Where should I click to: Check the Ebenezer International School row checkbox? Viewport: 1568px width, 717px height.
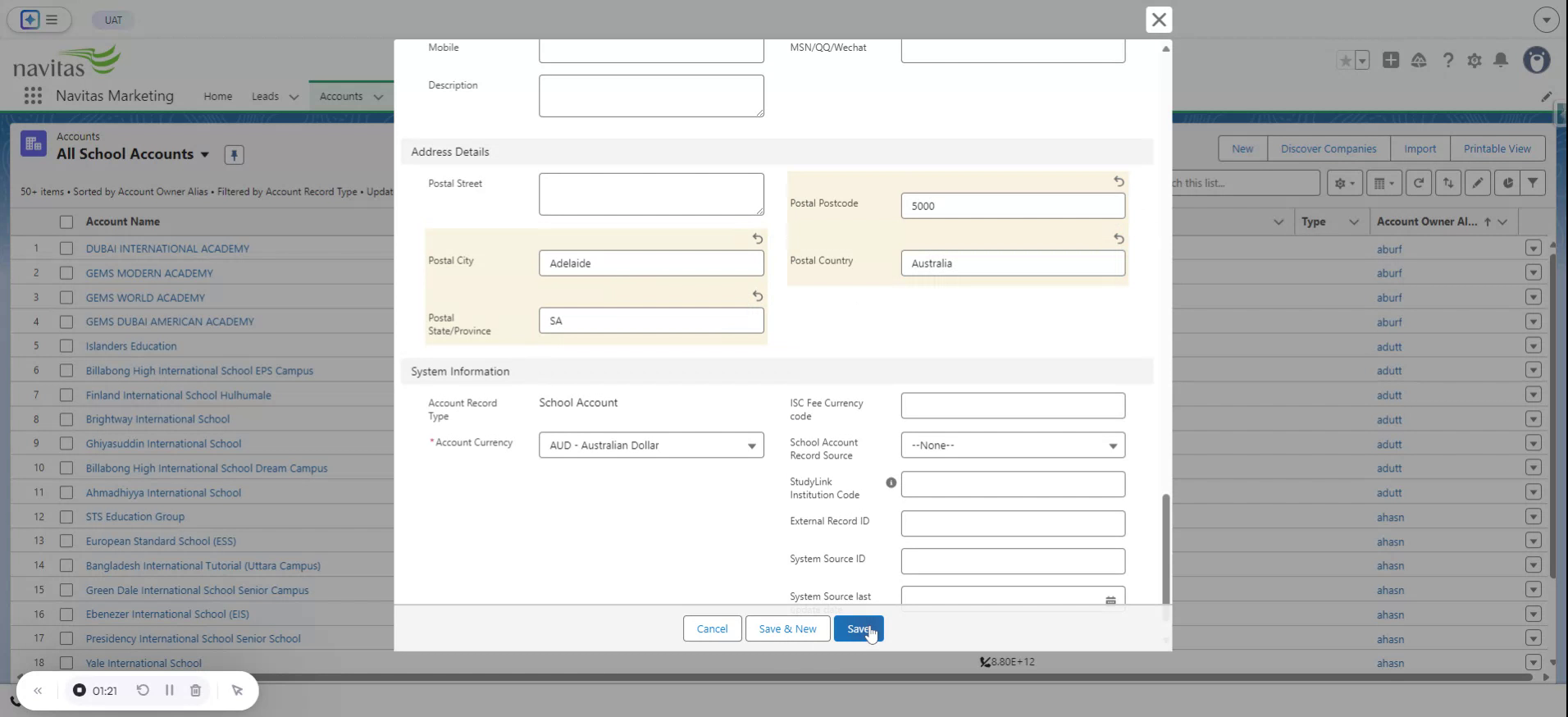click(x=66, y=614)
